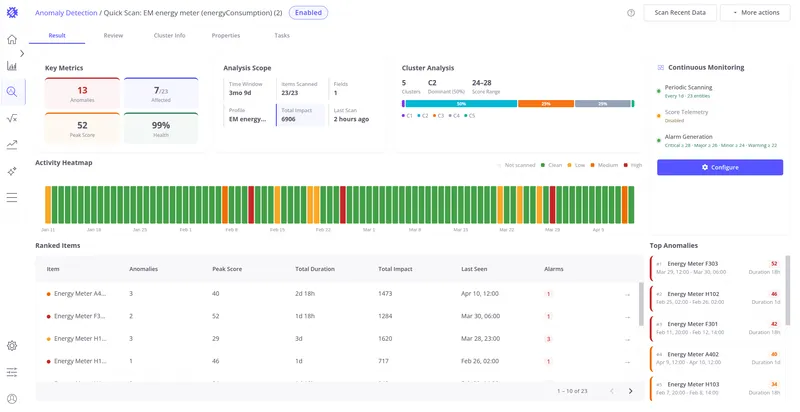Open the trend line forecasting icon

pos(12,145)
